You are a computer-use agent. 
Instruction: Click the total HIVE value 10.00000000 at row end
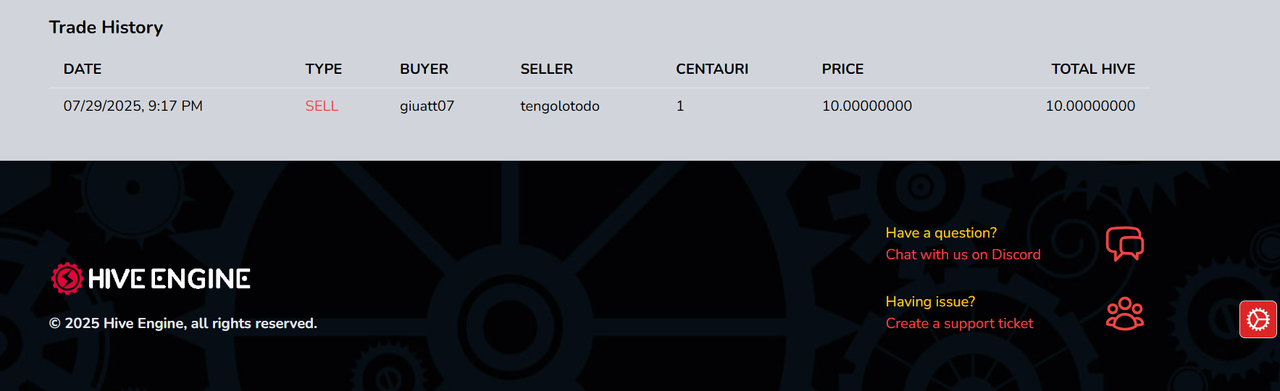[x=1091, y=106]
